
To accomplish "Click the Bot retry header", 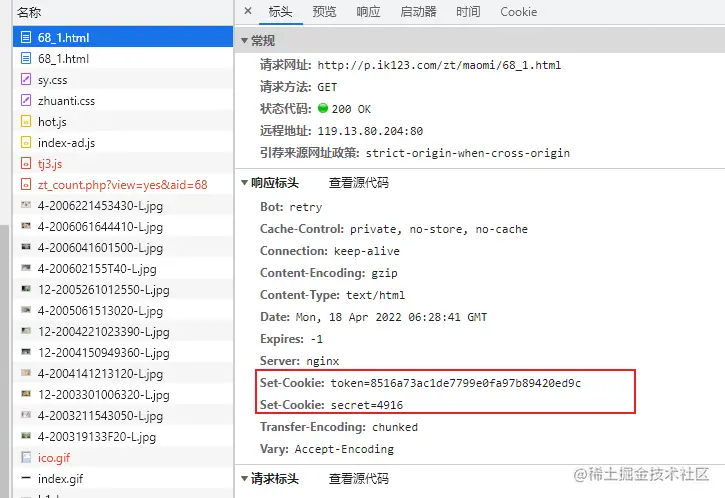I will [291, 207].
